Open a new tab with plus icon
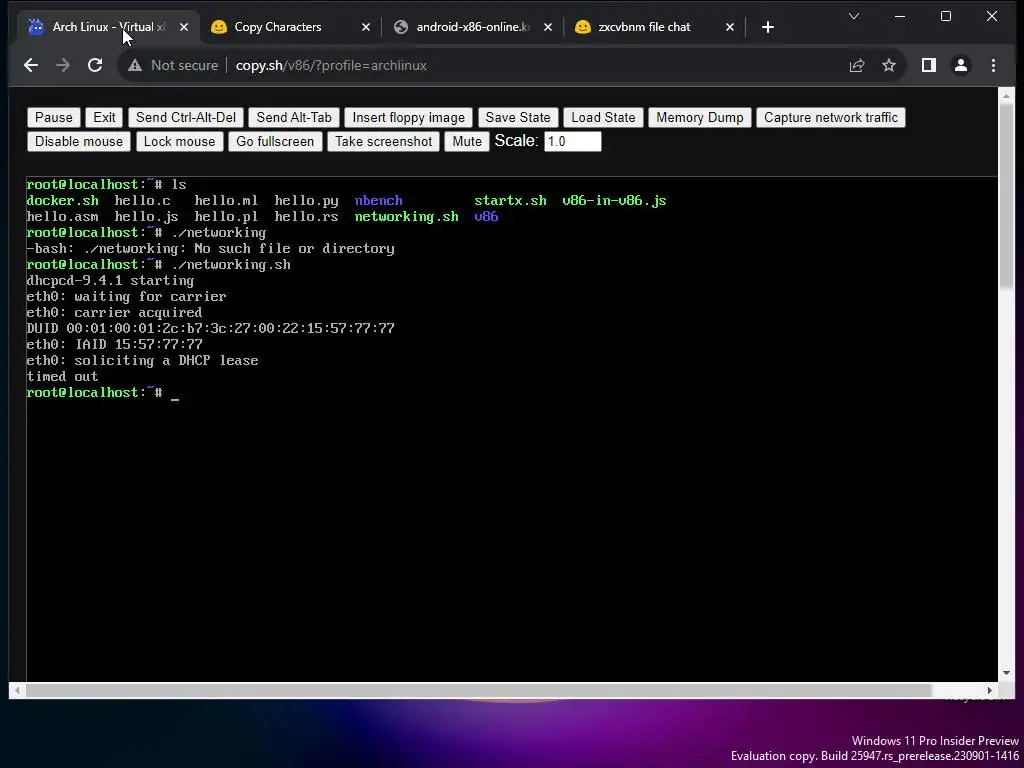This screenshot has width=1024, height=768. pos(768,27)
